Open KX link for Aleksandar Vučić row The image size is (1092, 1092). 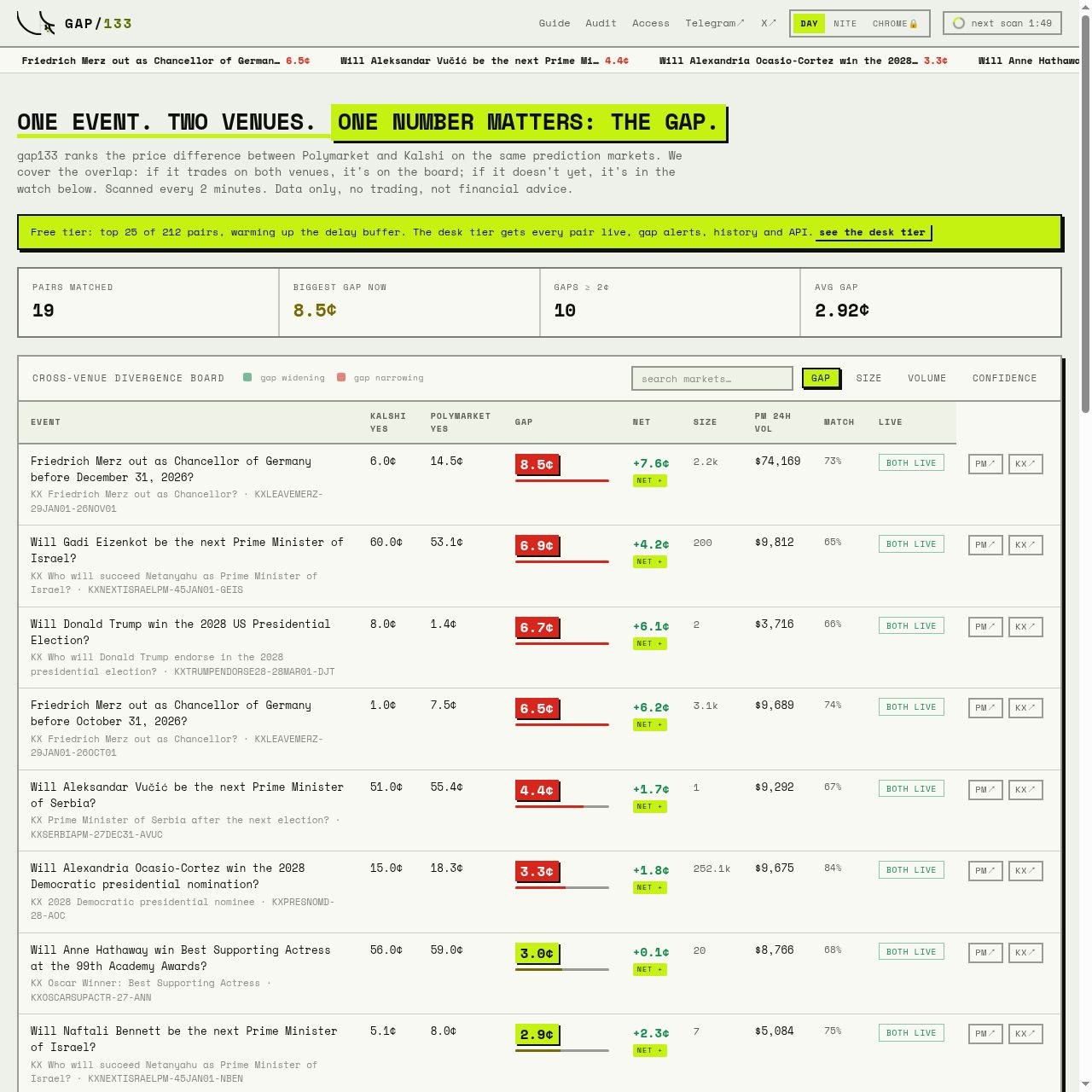click(x=1025, y=790)
